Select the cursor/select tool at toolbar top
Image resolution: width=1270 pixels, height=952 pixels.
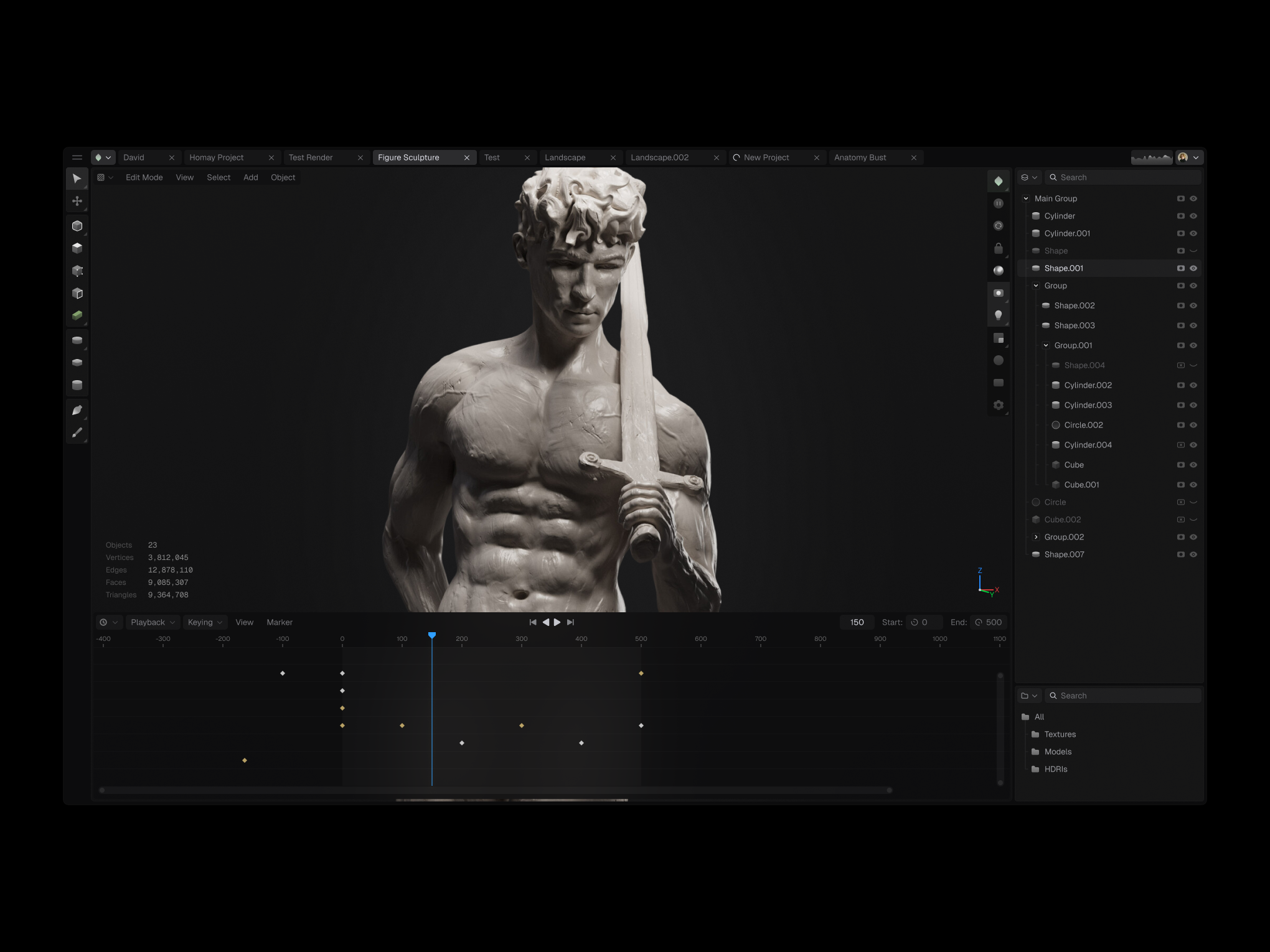coord(77,179)
